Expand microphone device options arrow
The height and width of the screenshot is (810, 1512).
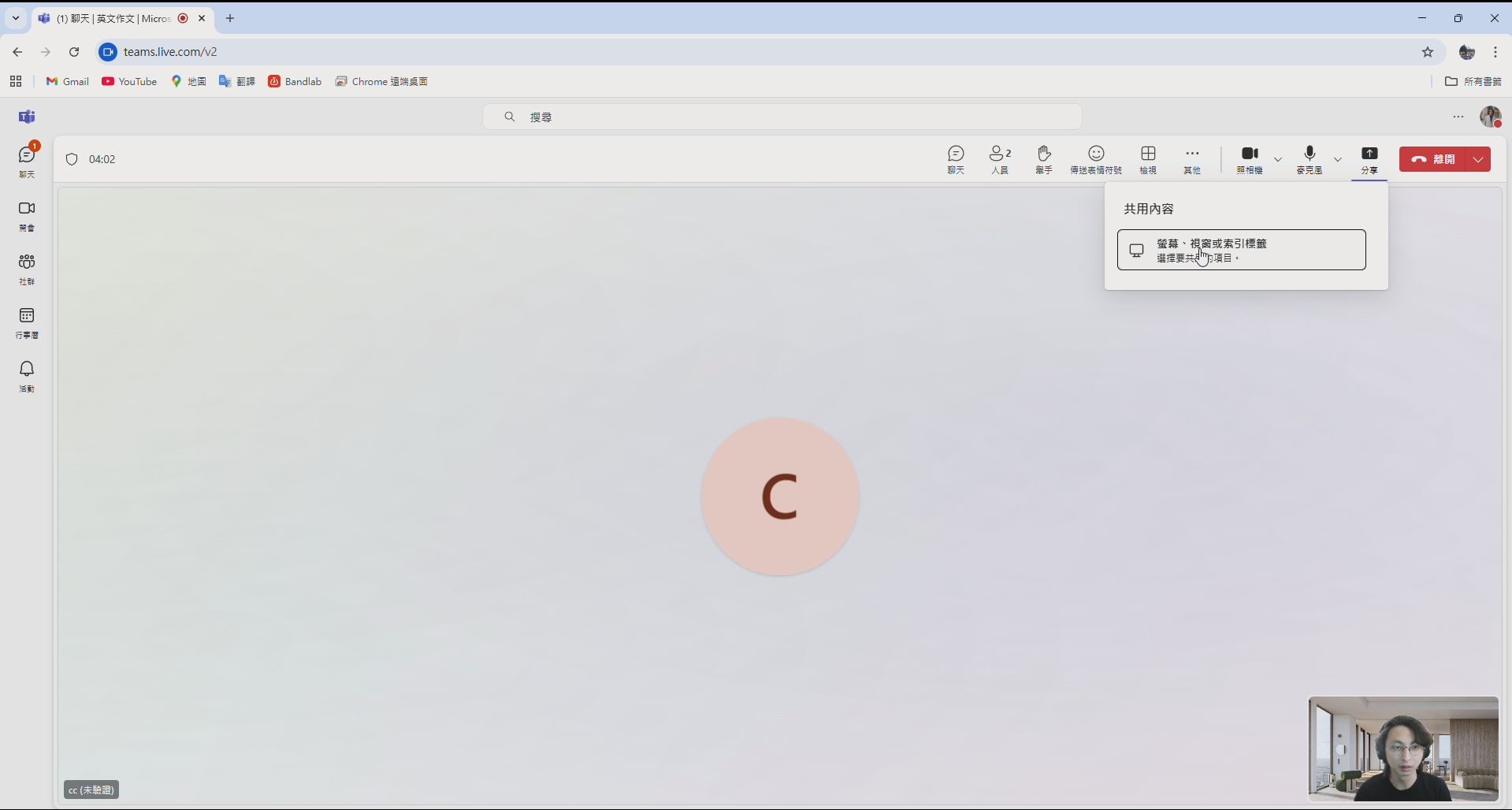click(x=1338, y=159)
